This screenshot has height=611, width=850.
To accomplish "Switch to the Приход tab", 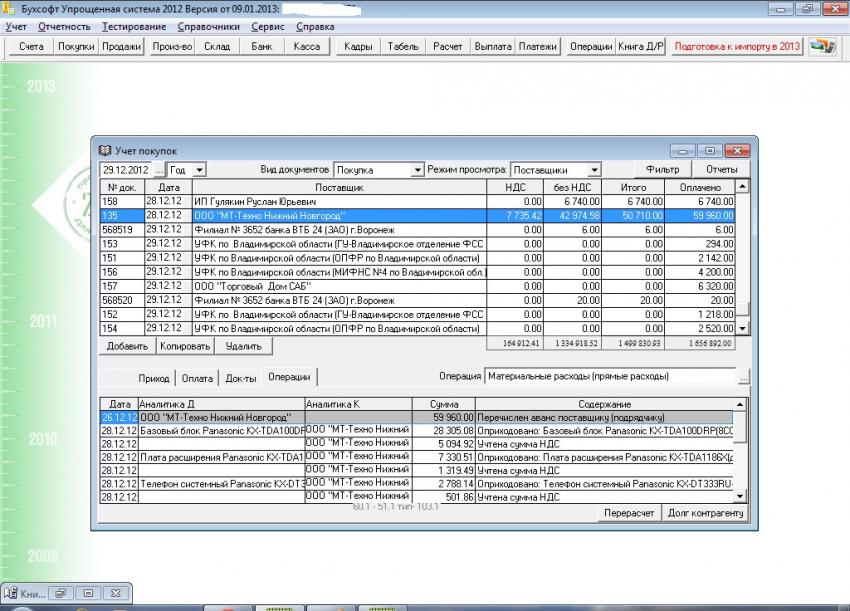I will pyautogui.click(x=154, y=378).
